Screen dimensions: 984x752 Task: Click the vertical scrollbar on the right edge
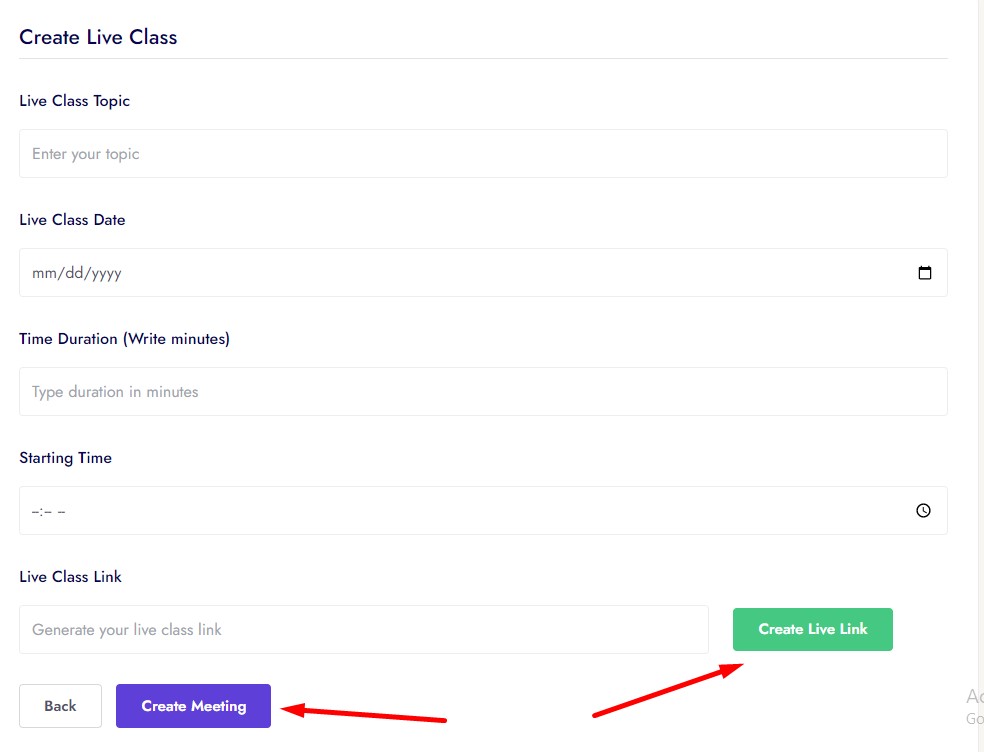(980, 300)
